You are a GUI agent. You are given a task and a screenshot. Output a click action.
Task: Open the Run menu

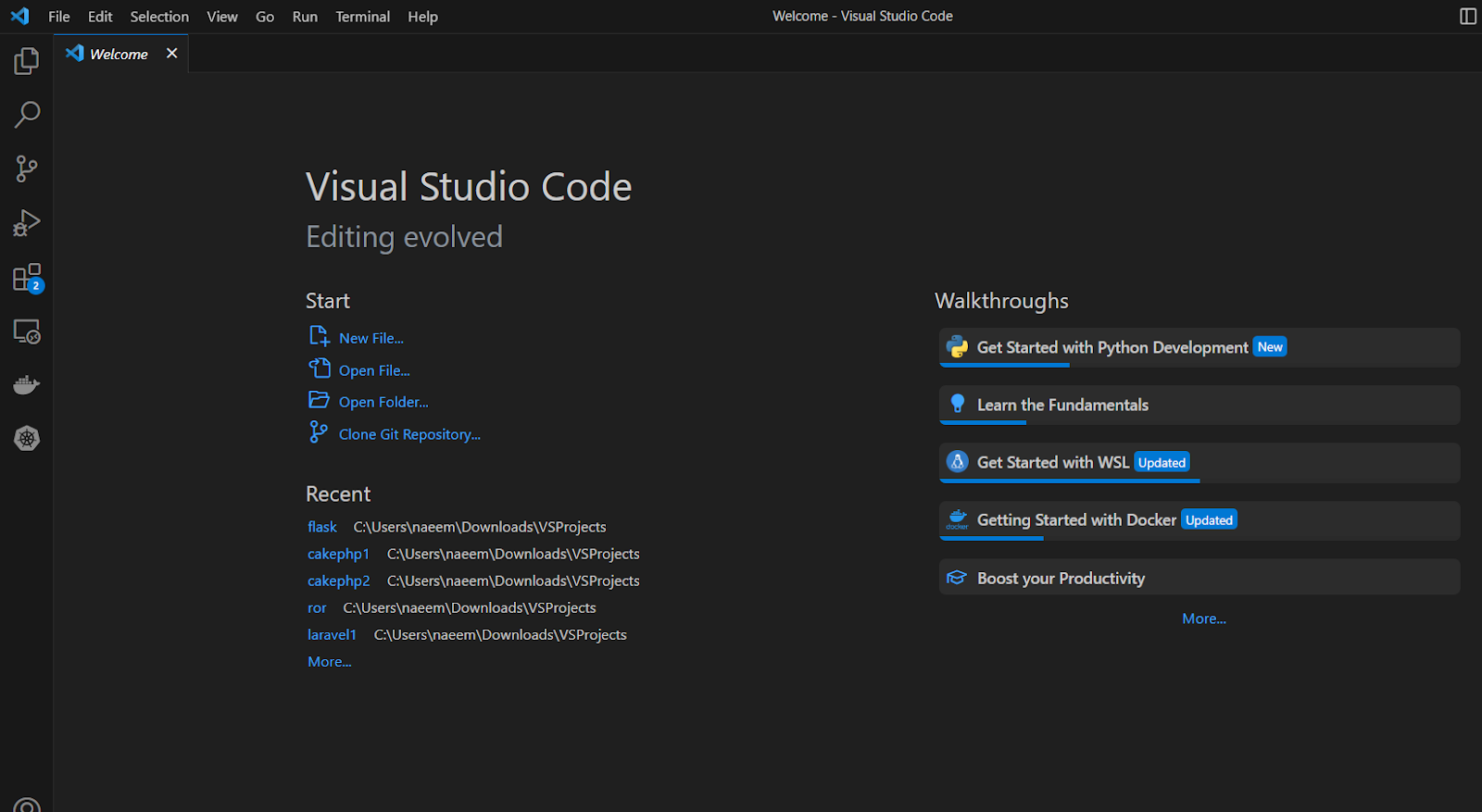[305, 17]
